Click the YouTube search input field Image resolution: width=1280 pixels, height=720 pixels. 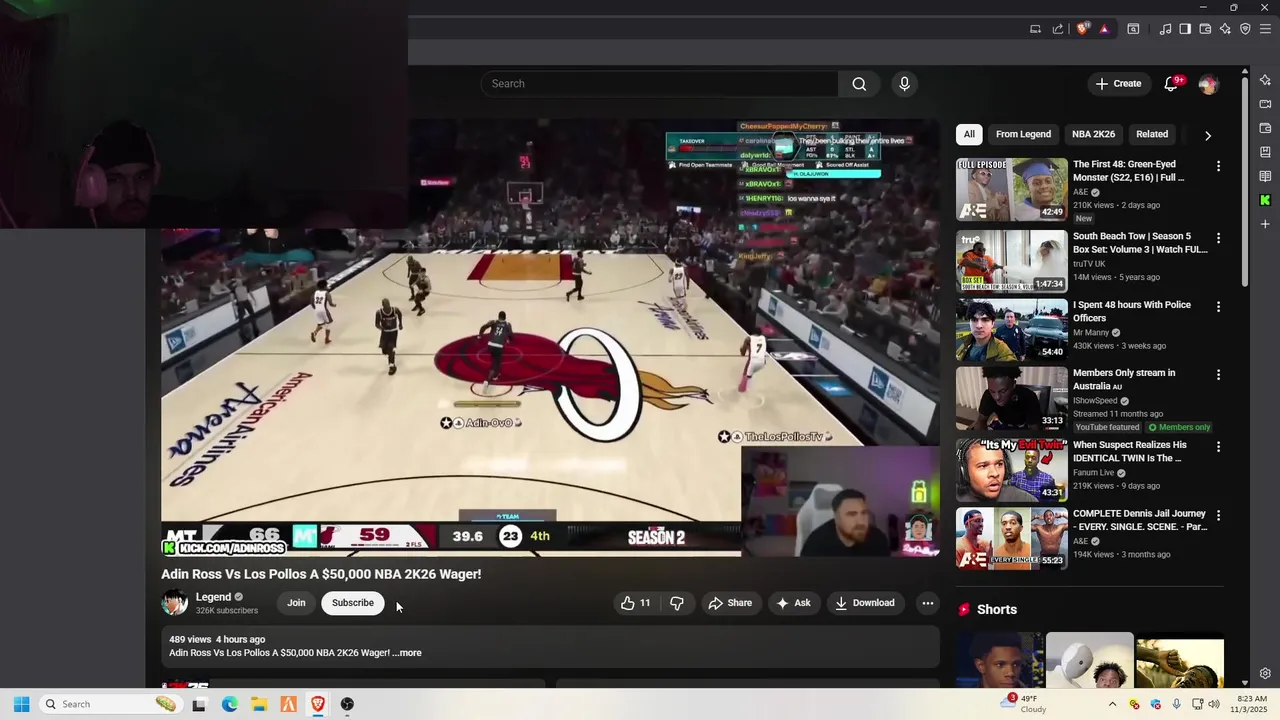click(x=659, y=84)
